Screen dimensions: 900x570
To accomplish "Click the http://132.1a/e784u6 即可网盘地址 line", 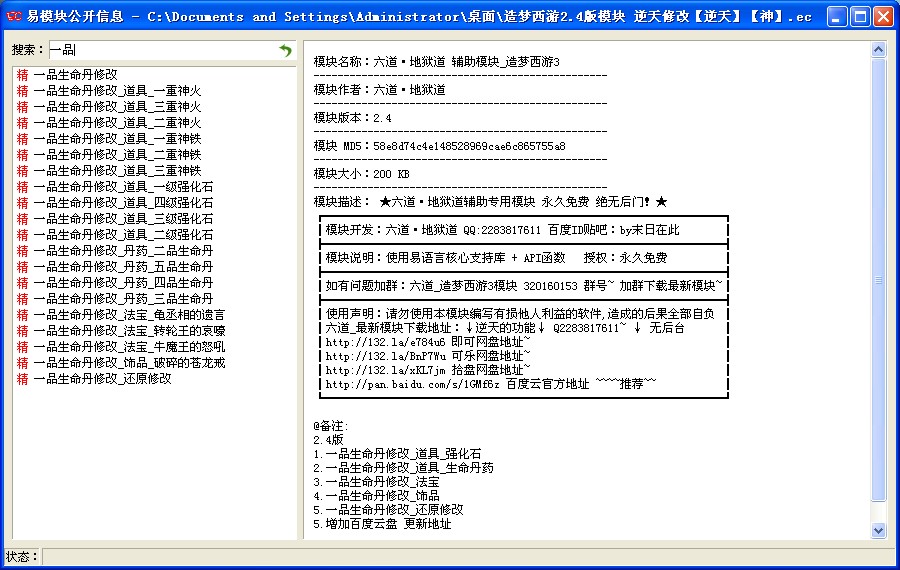I will pos(428,342).
